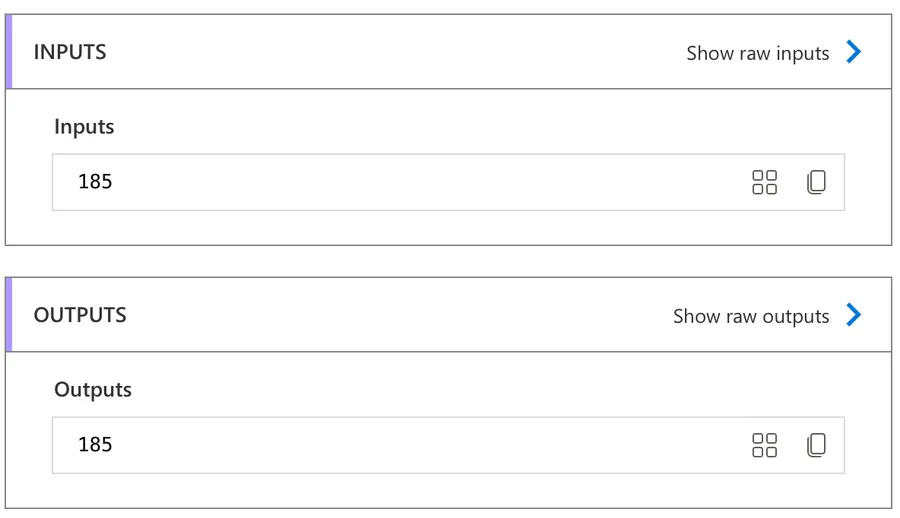This screenshot has height=518, width=900.
Task: Focus the Outputs value box
Action: coord(400,445)
